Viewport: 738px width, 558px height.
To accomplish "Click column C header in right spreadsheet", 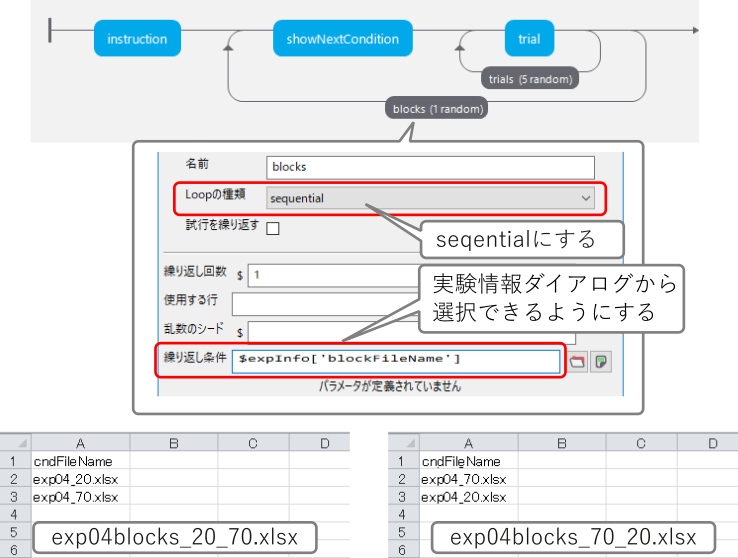I will pos(642,443).
